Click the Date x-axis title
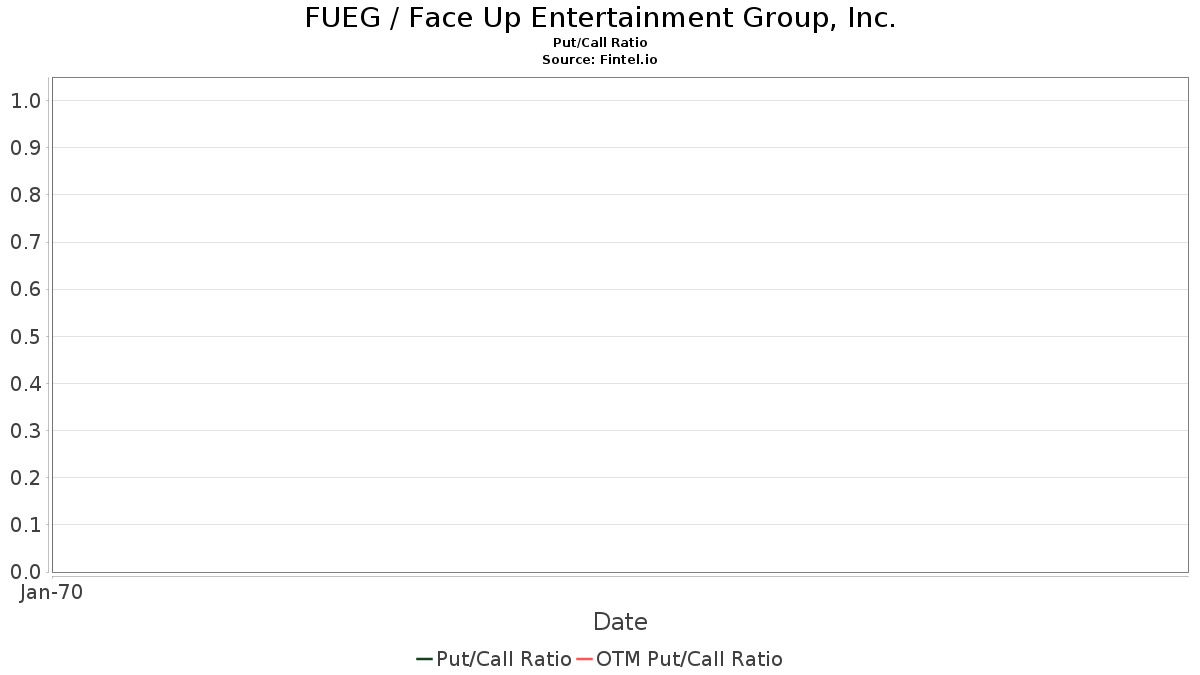 click(x=620, y=622)
